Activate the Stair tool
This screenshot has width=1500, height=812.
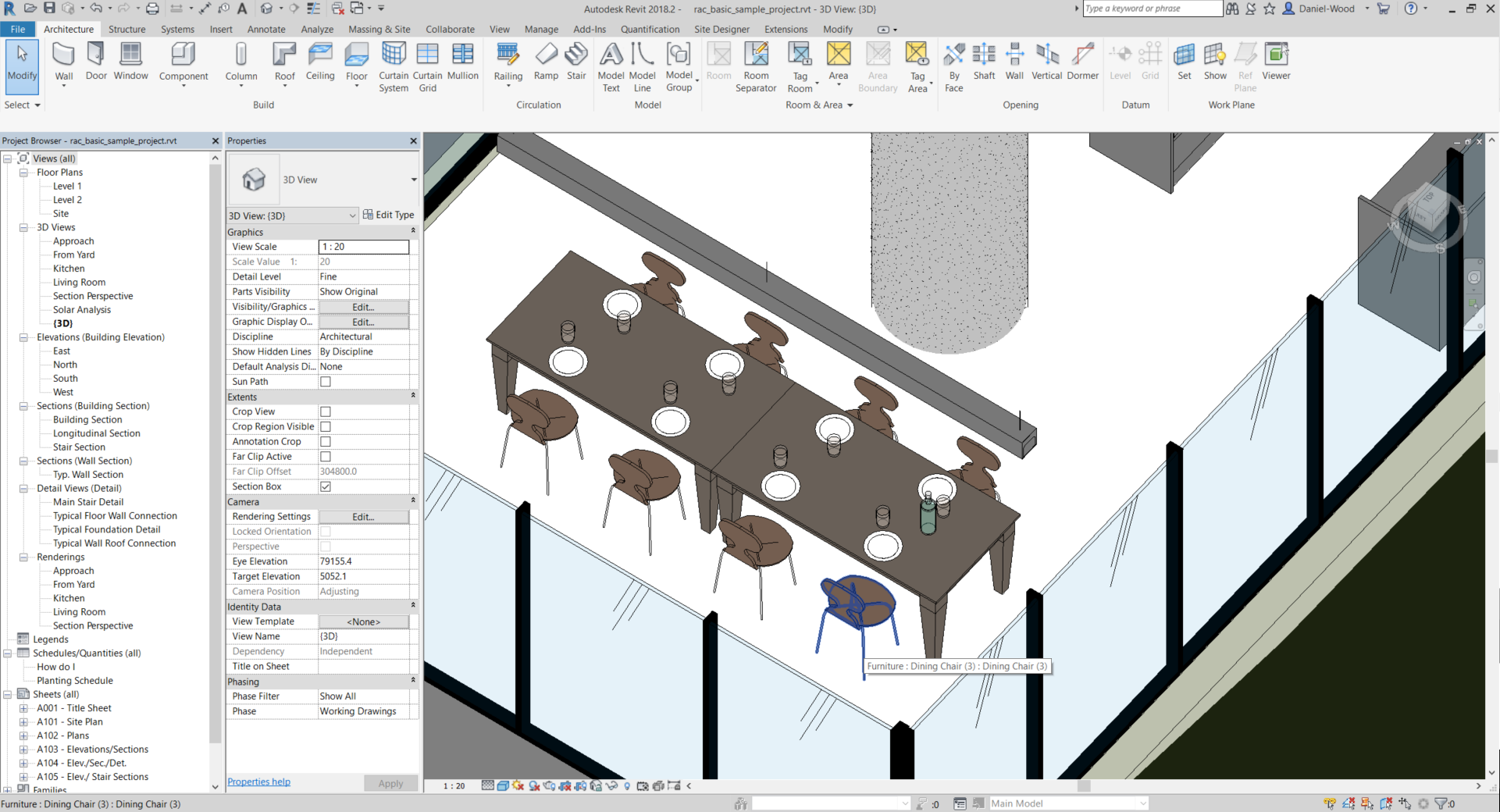tap(576, 62)
